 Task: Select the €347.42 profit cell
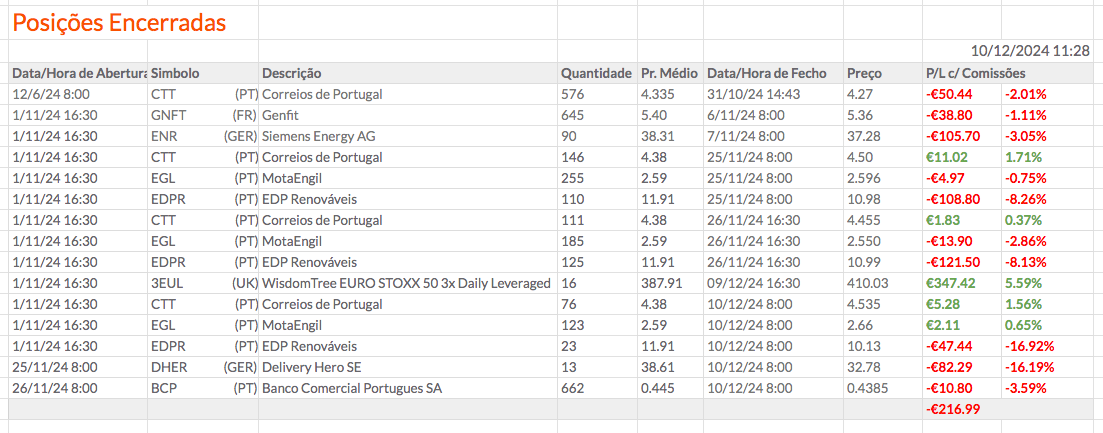pos(948,283)
